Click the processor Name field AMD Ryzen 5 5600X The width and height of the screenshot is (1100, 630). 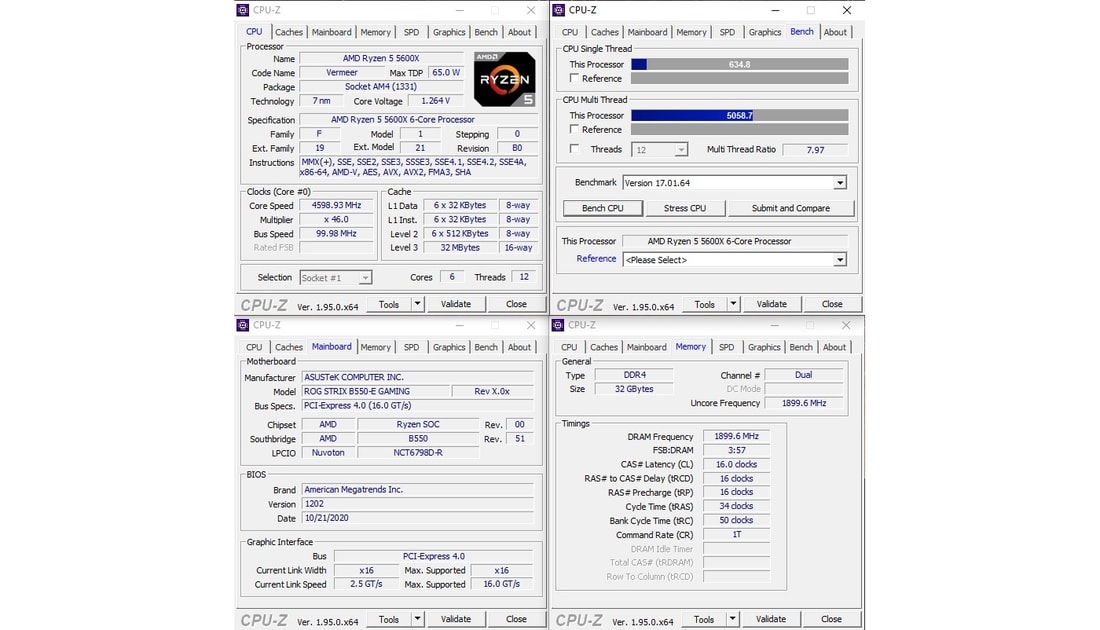pos(381,58)
